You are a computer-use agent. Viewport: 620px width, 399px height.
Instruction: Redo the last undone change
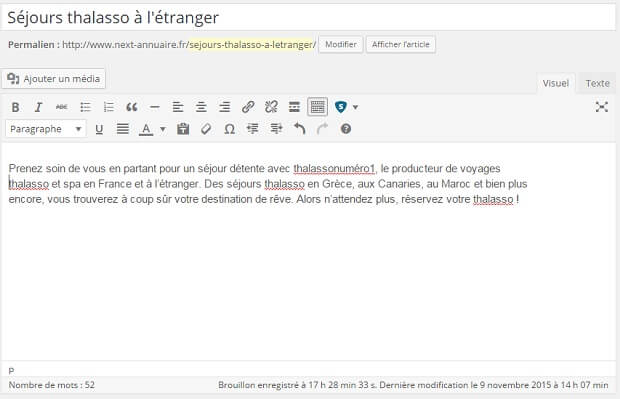click(x=322, y=129)
